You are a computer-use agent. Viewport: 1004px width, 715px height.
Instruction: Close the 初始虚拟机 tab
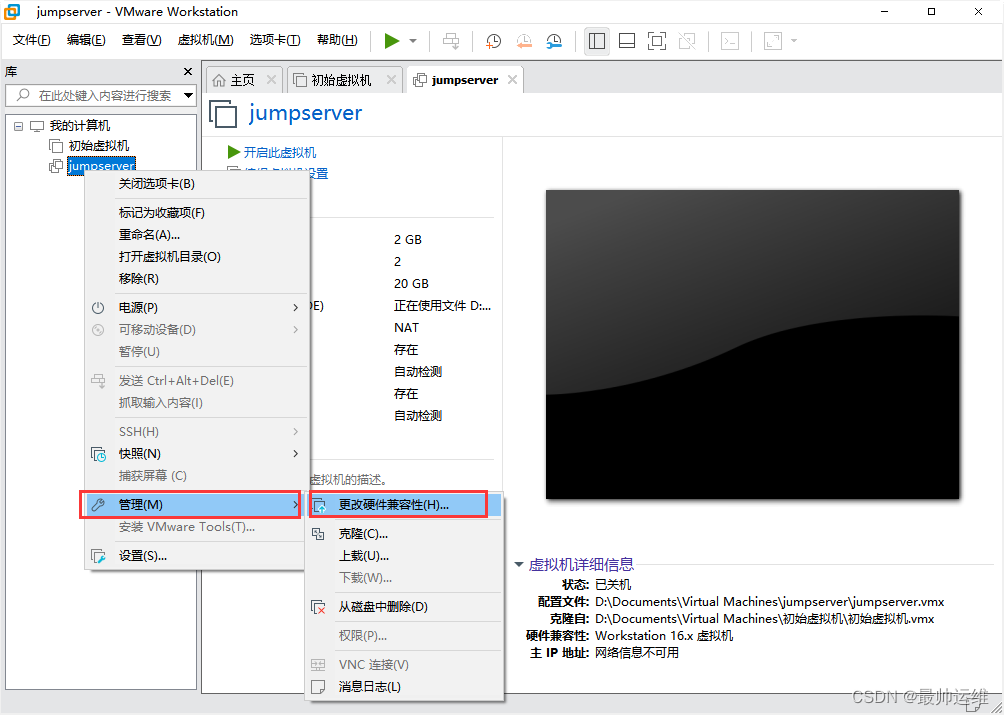(391, 80)
